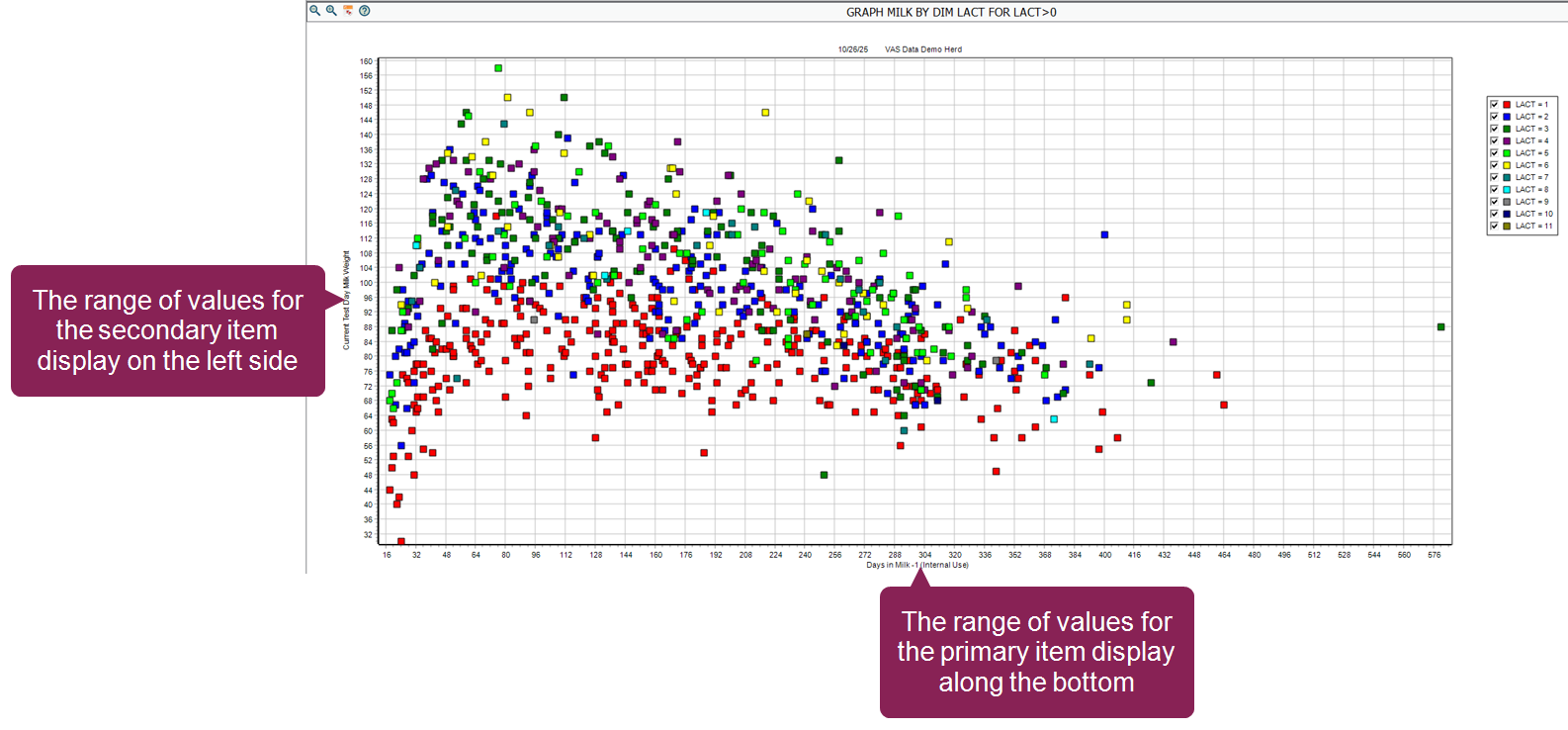Click the graph title GRAPH MILK BY DIM

point(951,13)
